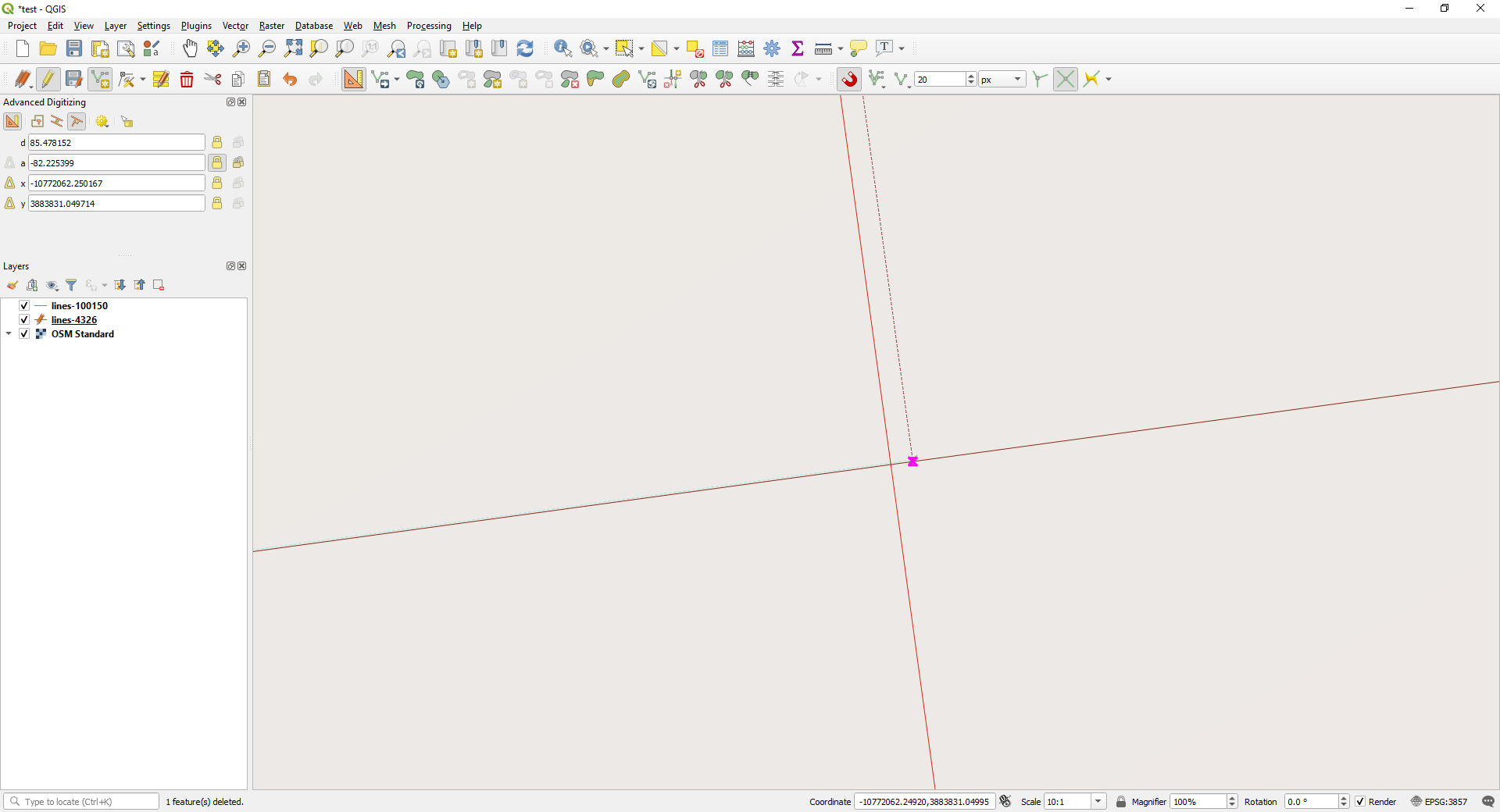
Task: Open the Scale dropdown in status bar
Action: pyautogui.click(x=1098, y=801)
